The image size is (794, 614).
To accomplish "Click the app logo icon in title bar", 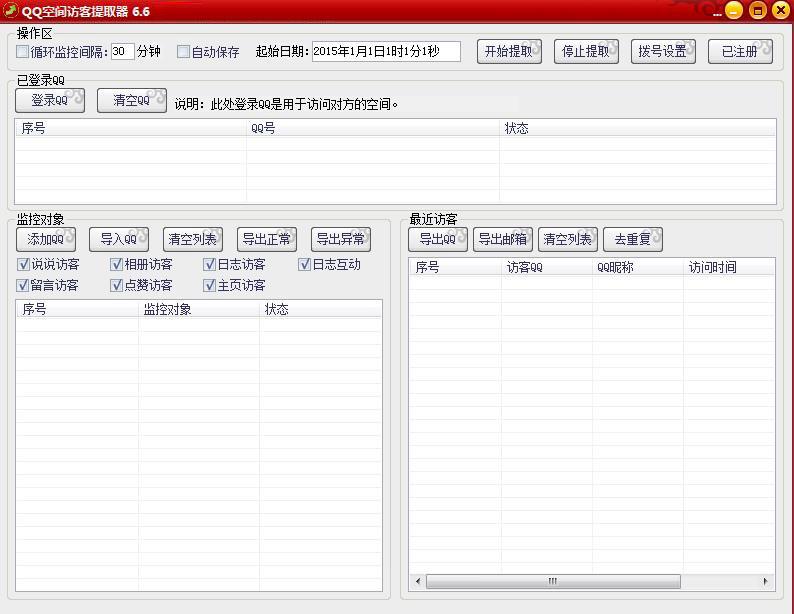I will coord(10,10).
